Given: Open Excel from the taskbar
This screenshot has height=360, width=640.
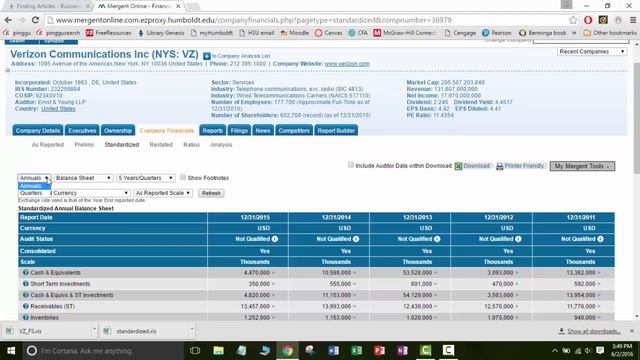Looking at the screenshot, I should click(x=356, y=351).
